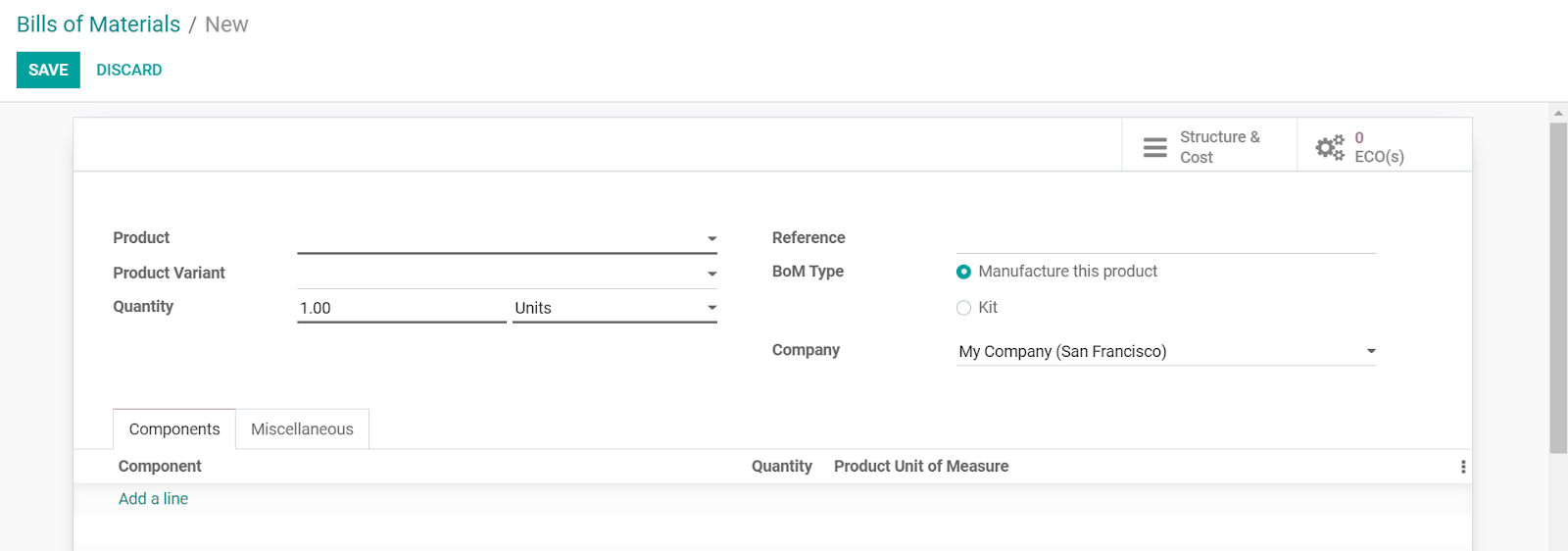Open the Units of measure dropdown
1568x551 pixels.
(x=615, y=308)
